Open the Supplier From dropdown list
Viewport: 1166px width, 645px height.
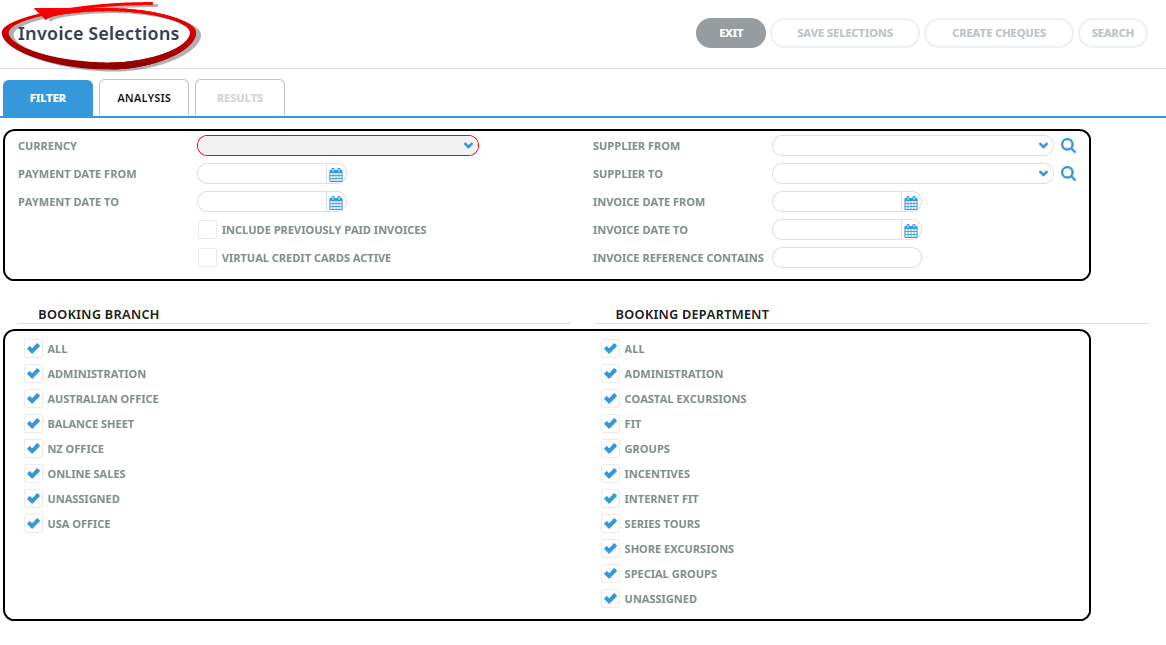pyautogui.click(x=912, y=146)
